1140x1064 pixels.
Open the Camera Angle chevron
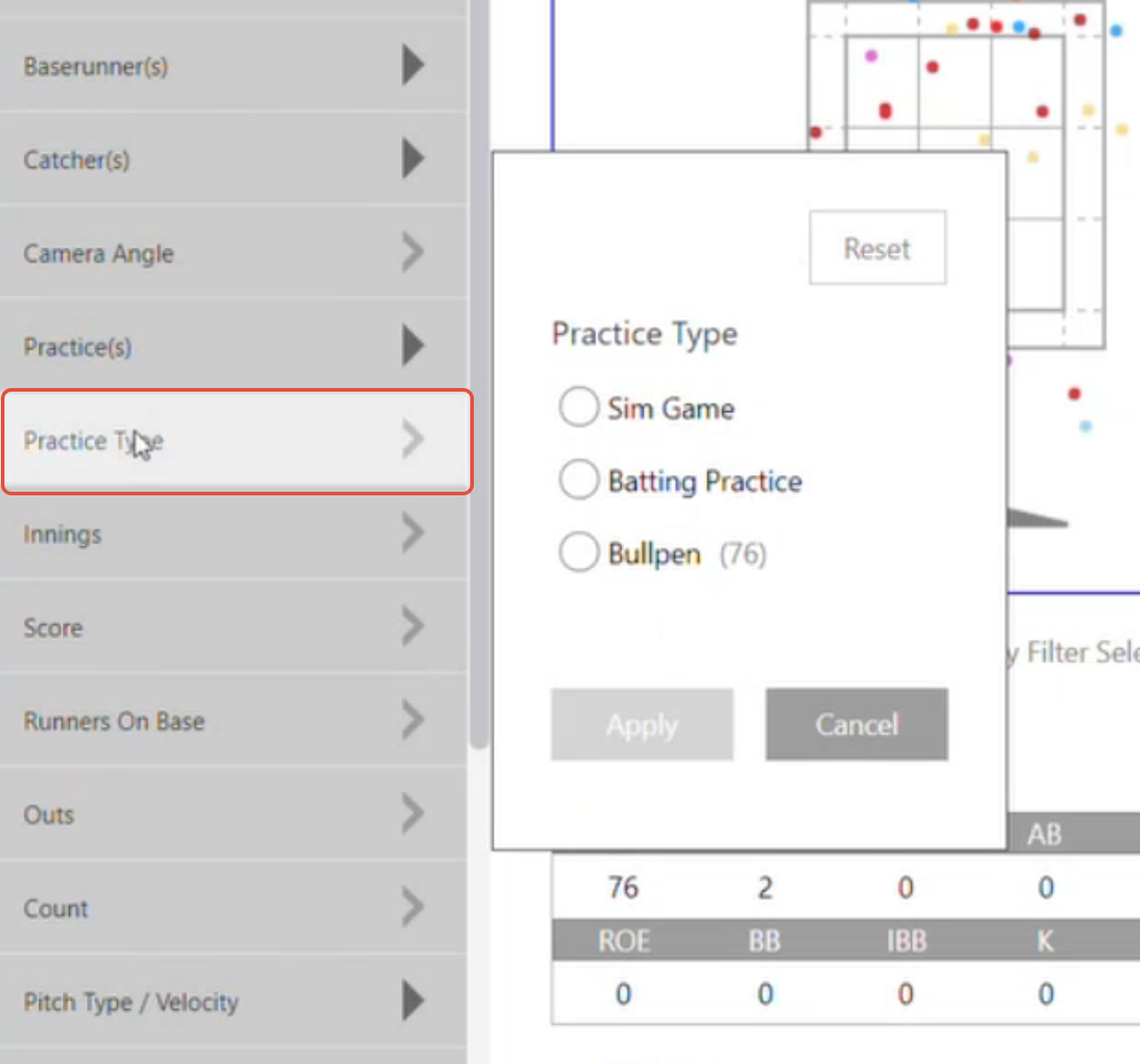point(412,253)
